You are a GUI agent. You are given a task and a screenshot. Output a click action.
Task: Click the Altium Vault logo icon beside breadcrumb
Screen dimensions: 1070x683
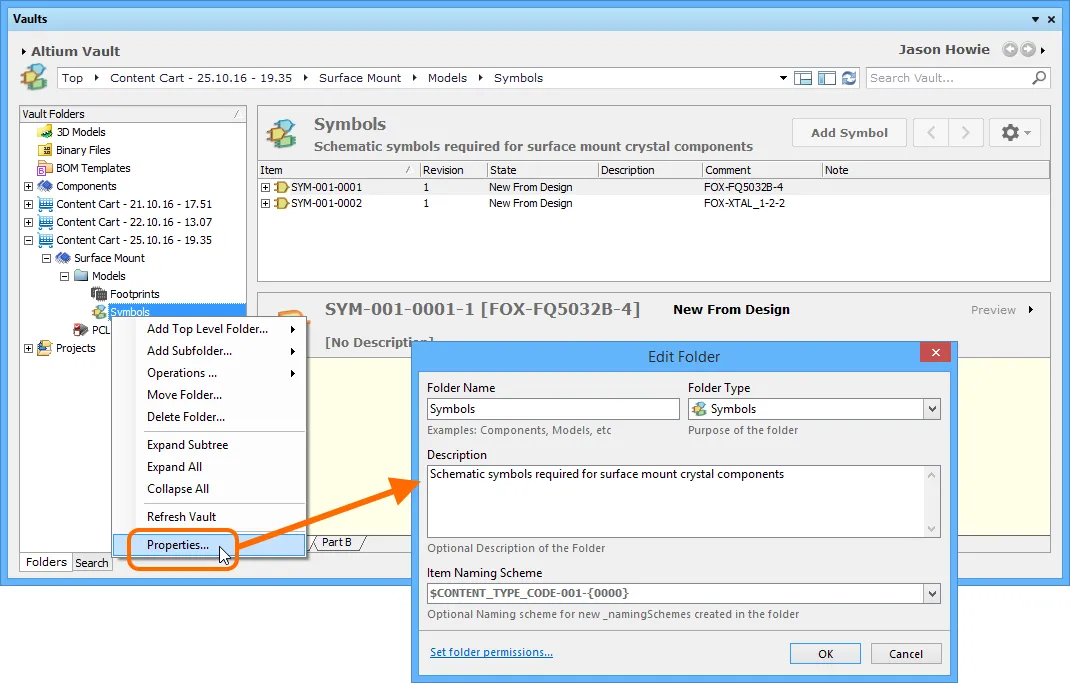pyautogui.click(x=33, y=76)
